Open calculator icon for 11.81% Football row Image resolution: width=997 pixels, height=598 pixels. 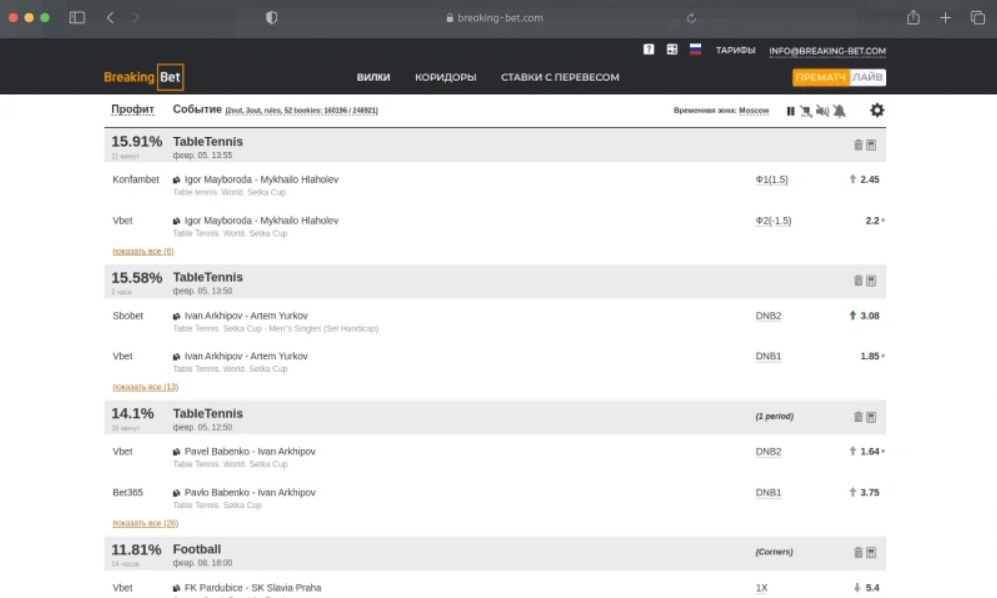[x=871, y=553]
